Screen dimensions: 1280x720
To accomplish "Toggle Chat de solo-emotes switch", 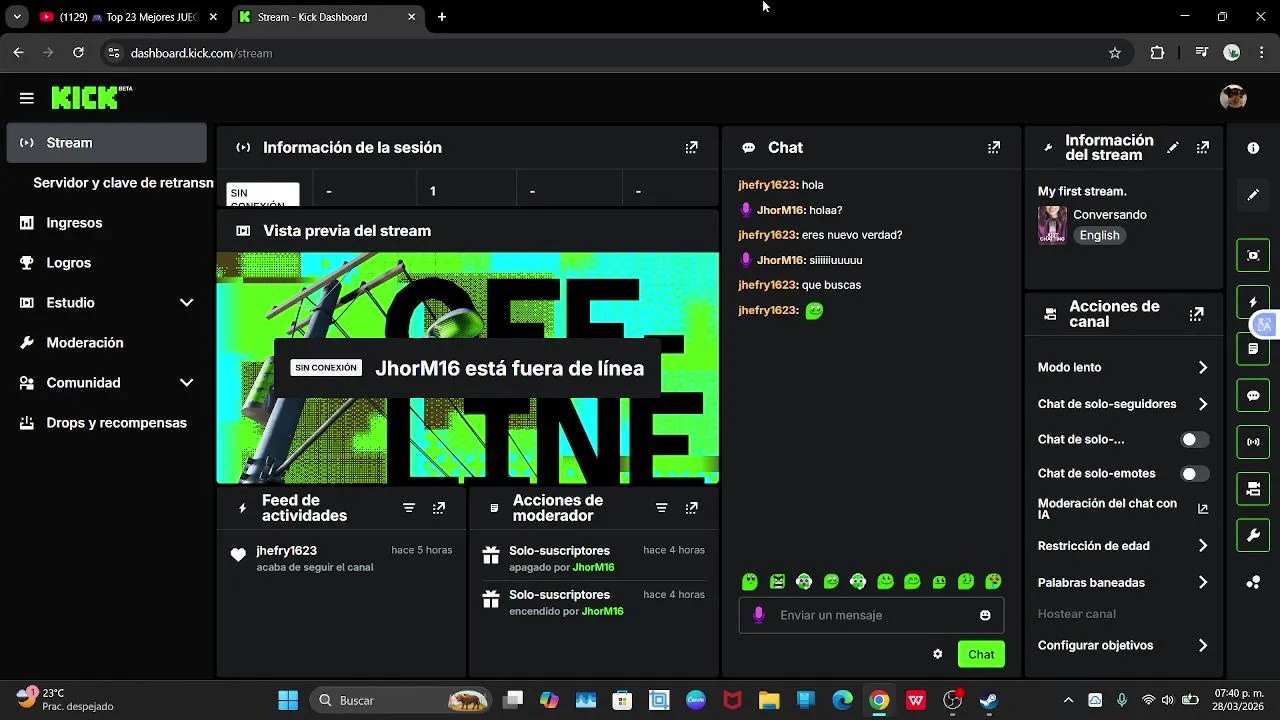I will (1194, 474).
